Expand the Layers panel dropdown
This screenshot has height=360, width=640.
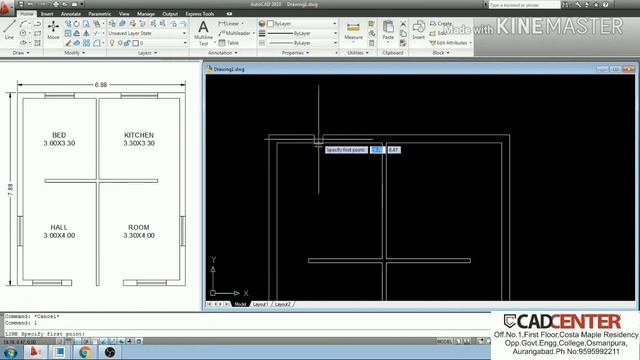[147, 53]
